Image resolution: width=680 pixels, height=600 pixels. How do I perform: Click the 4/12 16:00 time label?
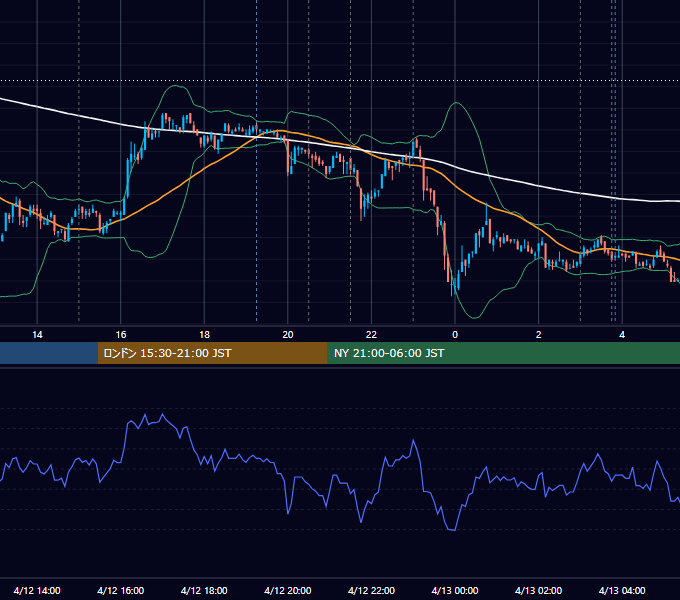click(x=121, y=590)
